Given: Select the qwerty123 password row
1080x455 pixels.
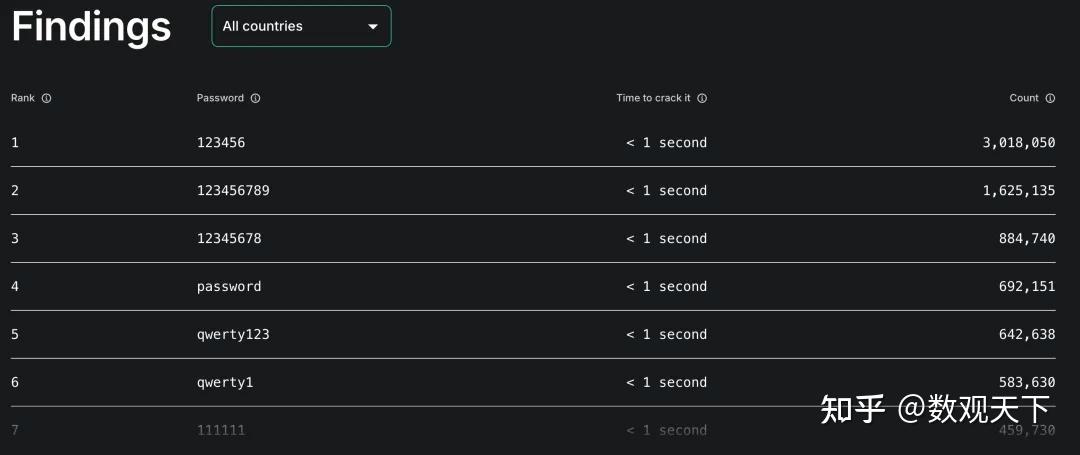Looking at the screenshot, I should click(533, 335).
